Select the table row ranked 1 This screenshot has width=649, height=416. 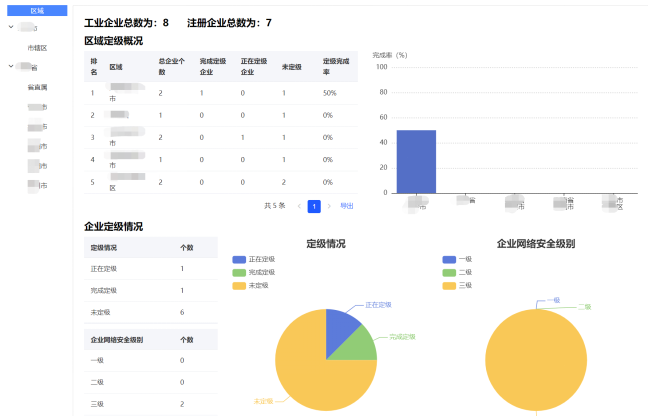pos(220,93)
